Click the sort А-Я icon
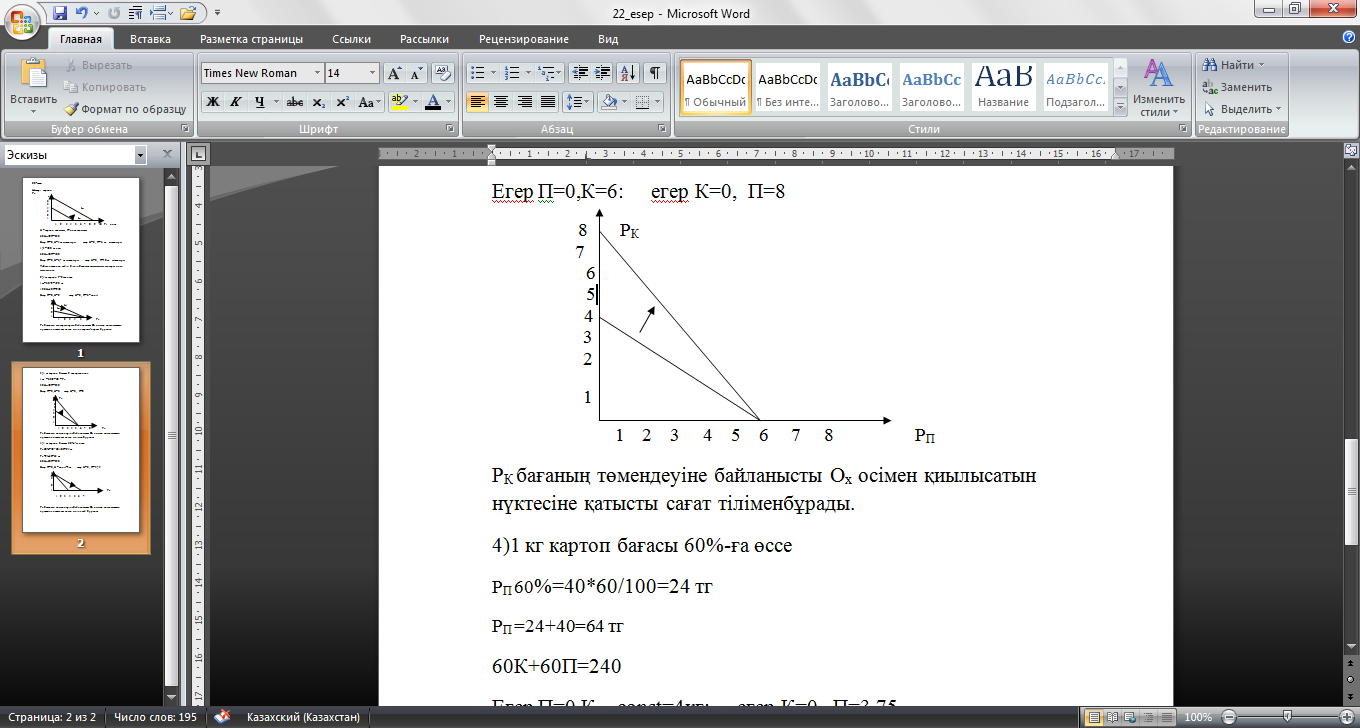The height and width of the screenshot is (728, 1360). [x=629, y=73]
